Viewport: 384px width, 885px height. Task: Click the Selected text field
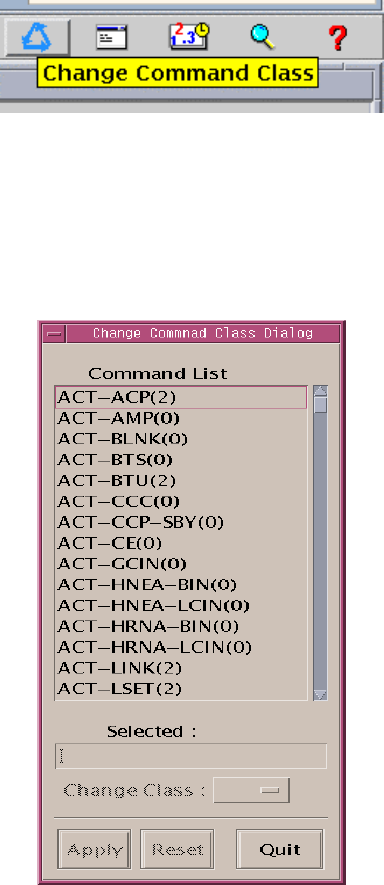coord(191,756)
